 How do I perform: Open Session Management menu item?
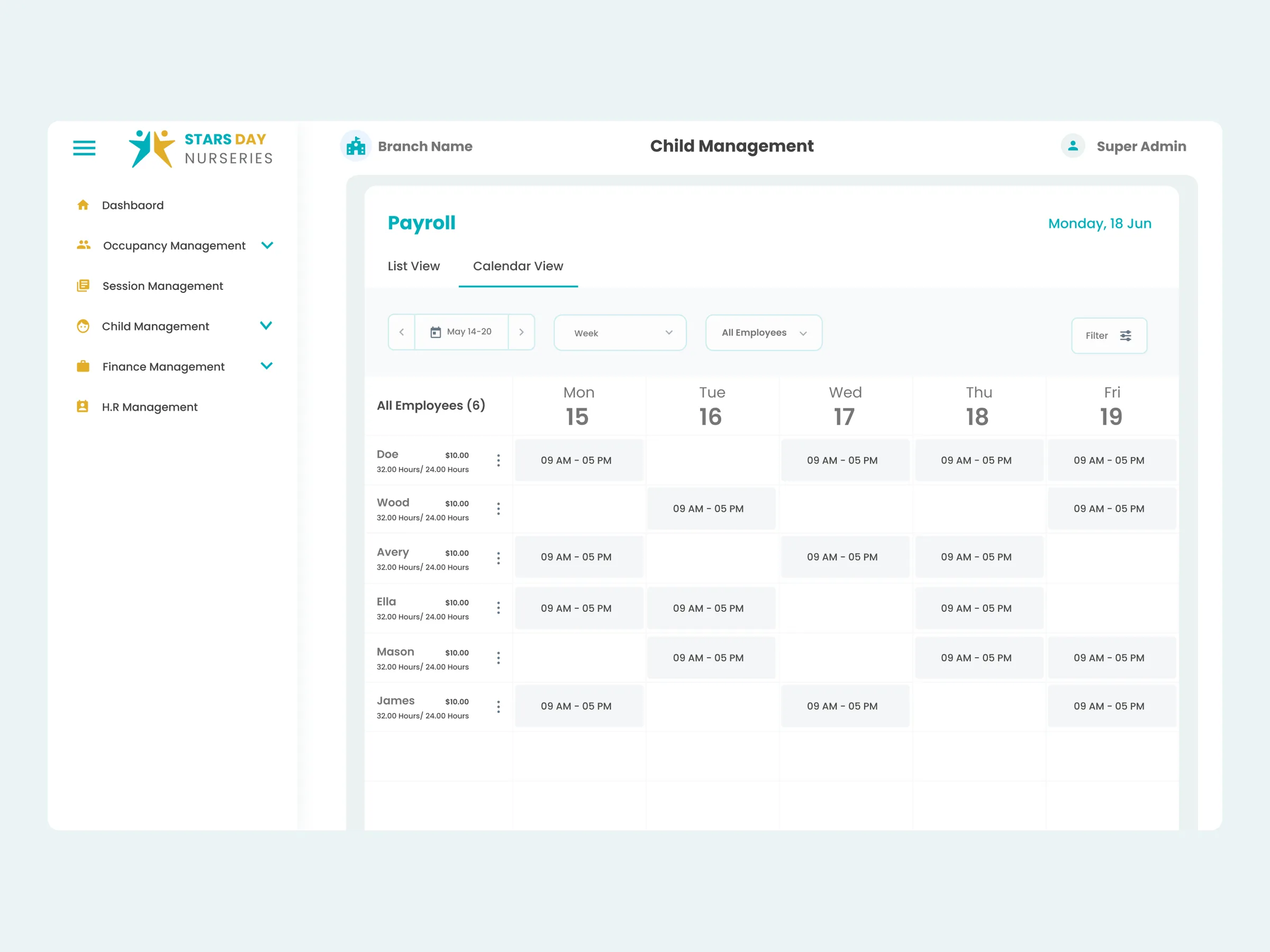click(x=162, y=286)
